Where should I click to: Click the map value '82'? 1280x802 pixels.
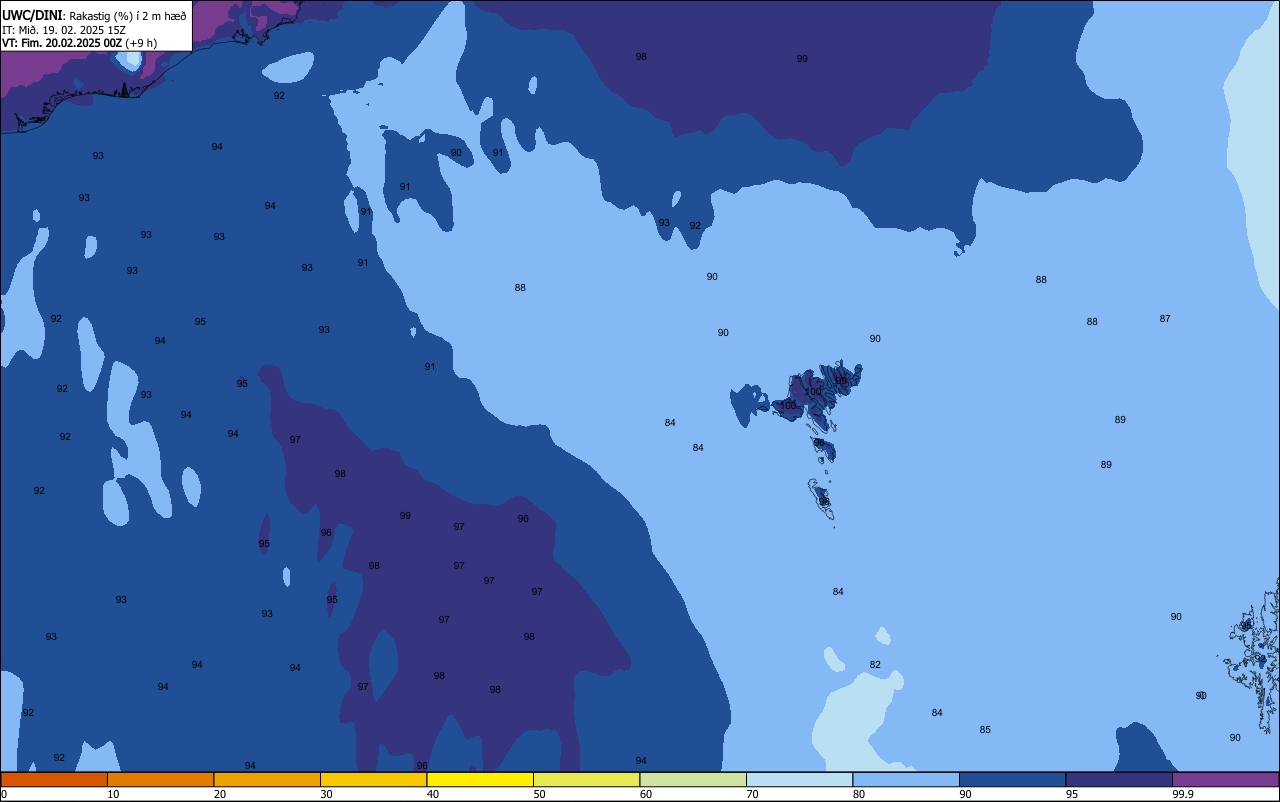(875, 665)
